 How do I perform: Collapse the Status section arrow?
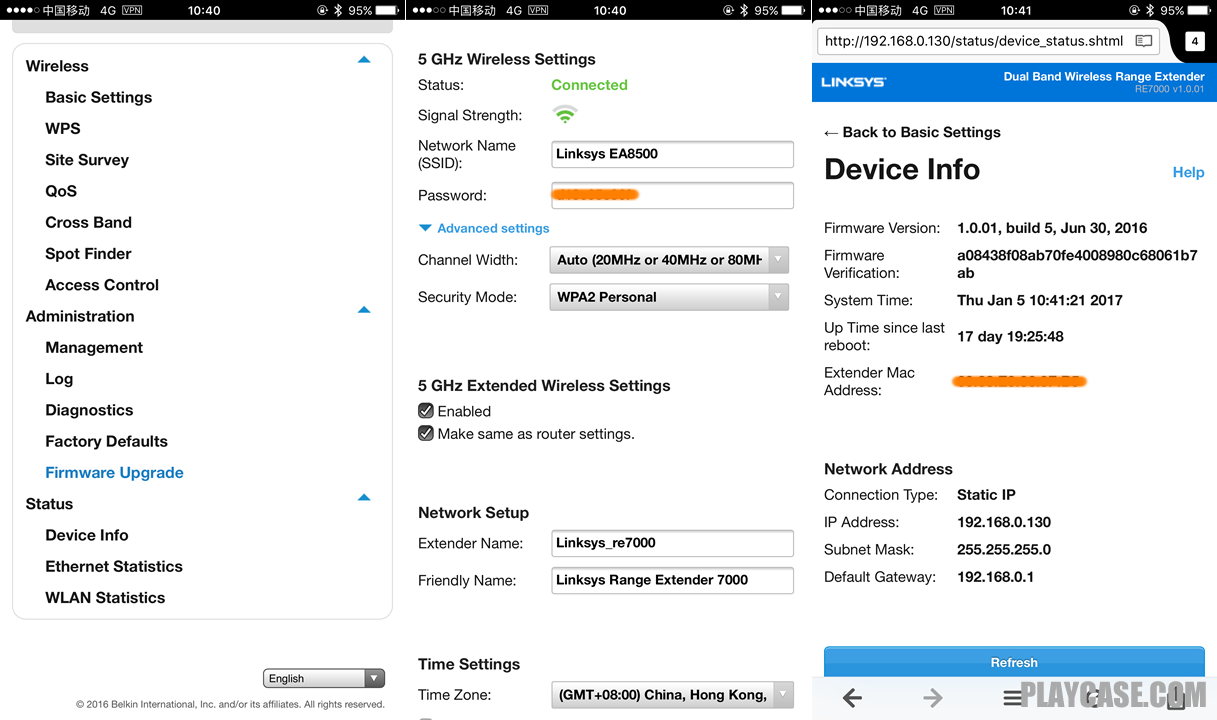[364, 497]
